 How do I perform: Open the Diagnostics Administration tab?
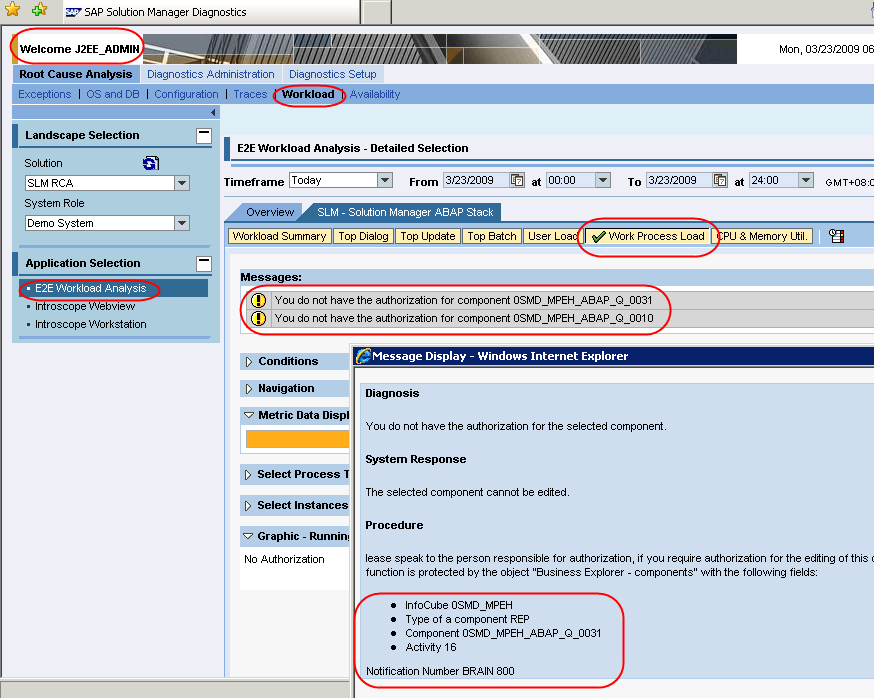coord(210,74)
